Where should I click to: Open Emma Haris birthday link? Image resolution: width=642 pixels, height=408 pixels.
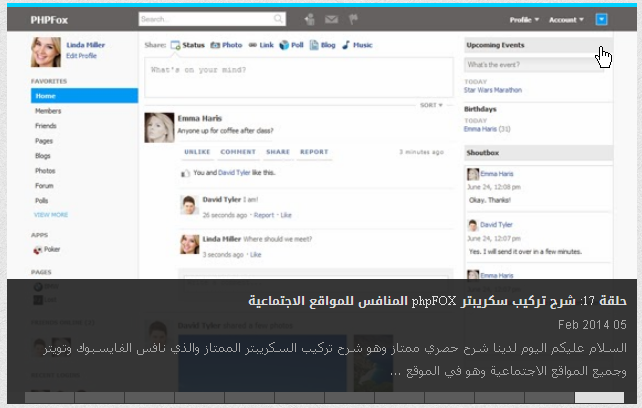480,129
